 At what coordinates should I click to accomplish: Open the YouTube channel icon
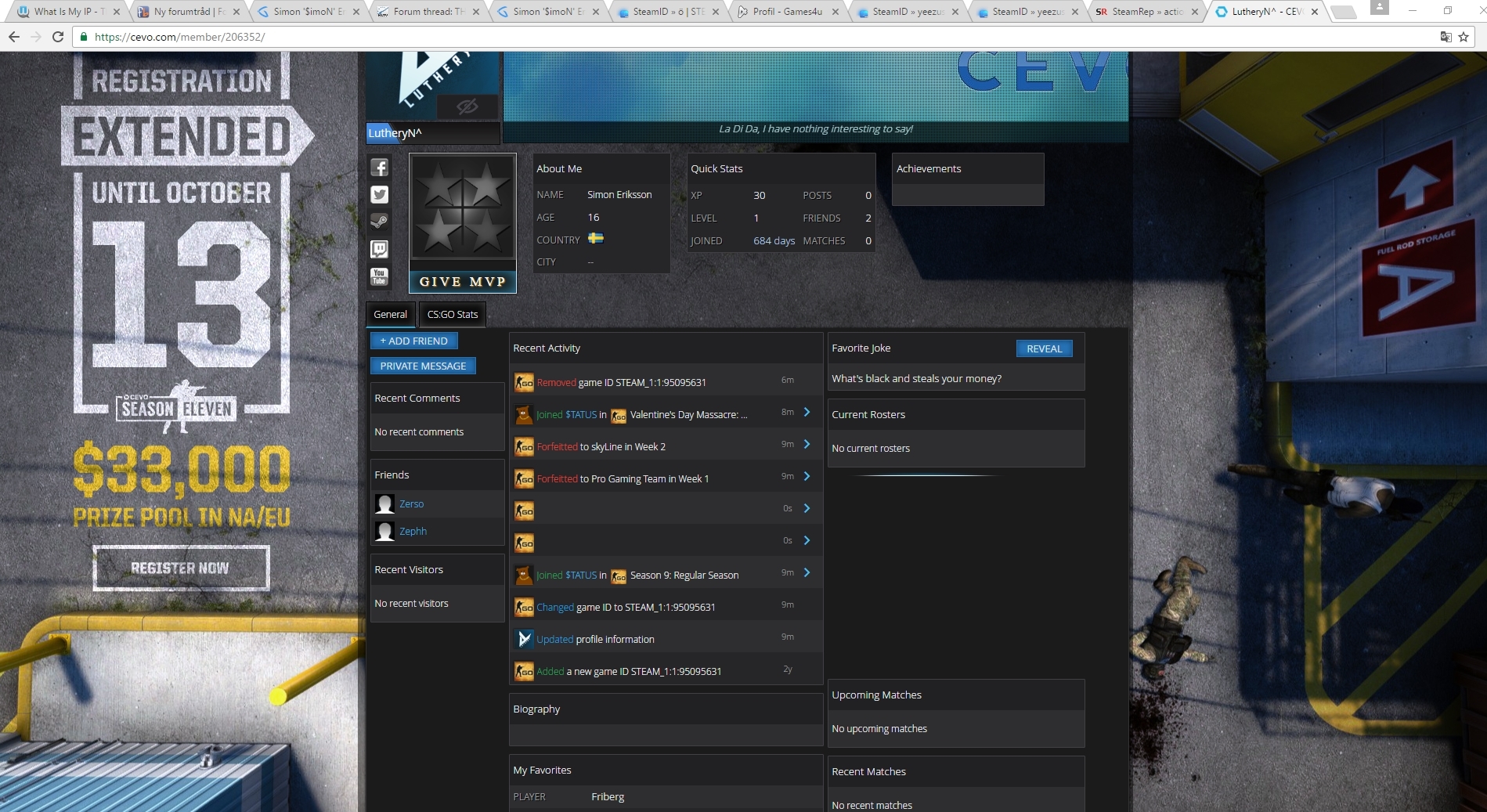pyautogui.click(x=379, y=276)
